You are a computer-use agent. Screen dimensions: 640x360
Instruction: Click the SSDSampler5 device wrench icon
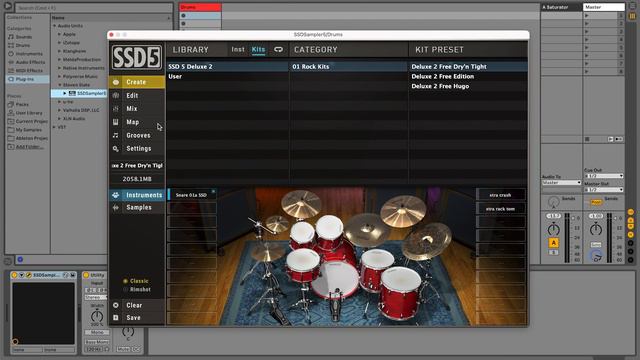[29, 275]
